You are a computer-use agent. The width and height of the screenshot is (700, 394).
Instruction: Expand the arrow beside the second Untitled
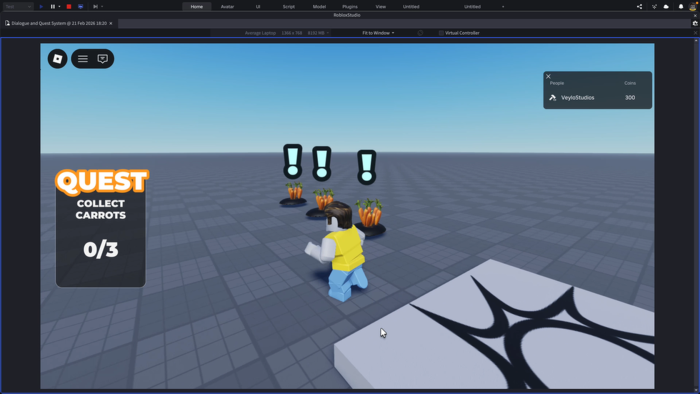click(x=503, y=7)
